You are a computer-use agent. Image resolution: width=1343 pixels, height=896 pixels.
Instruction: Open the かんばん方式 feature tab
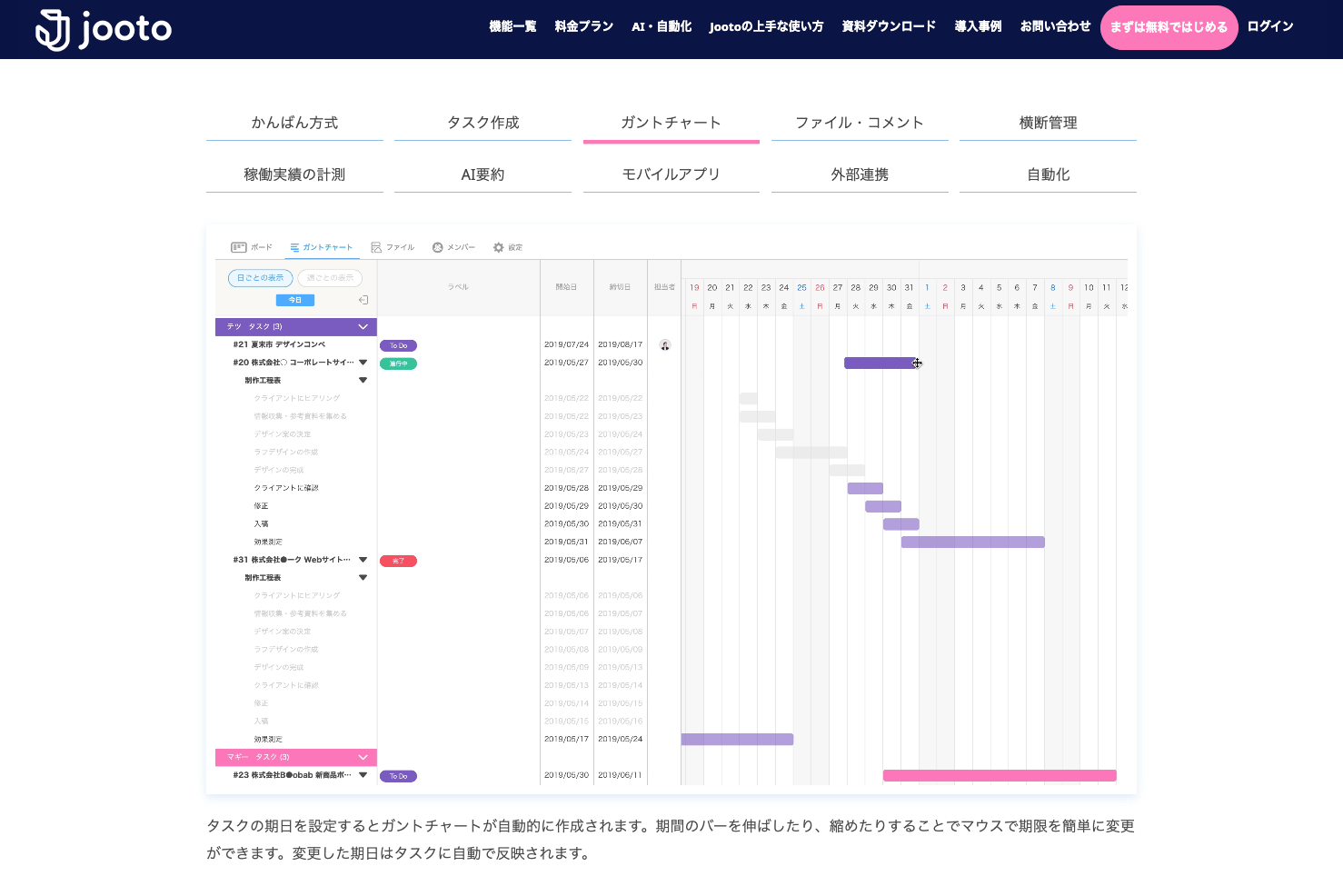(294, 123)
